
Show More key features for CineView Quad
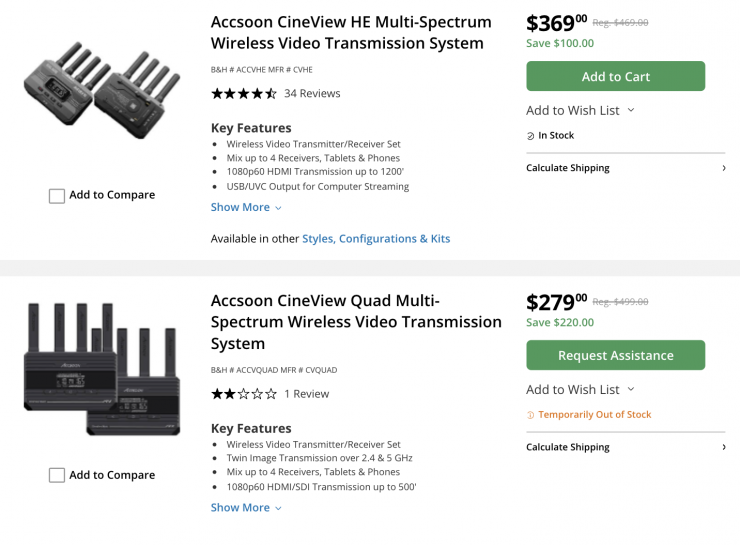click(x=245, y=507)
